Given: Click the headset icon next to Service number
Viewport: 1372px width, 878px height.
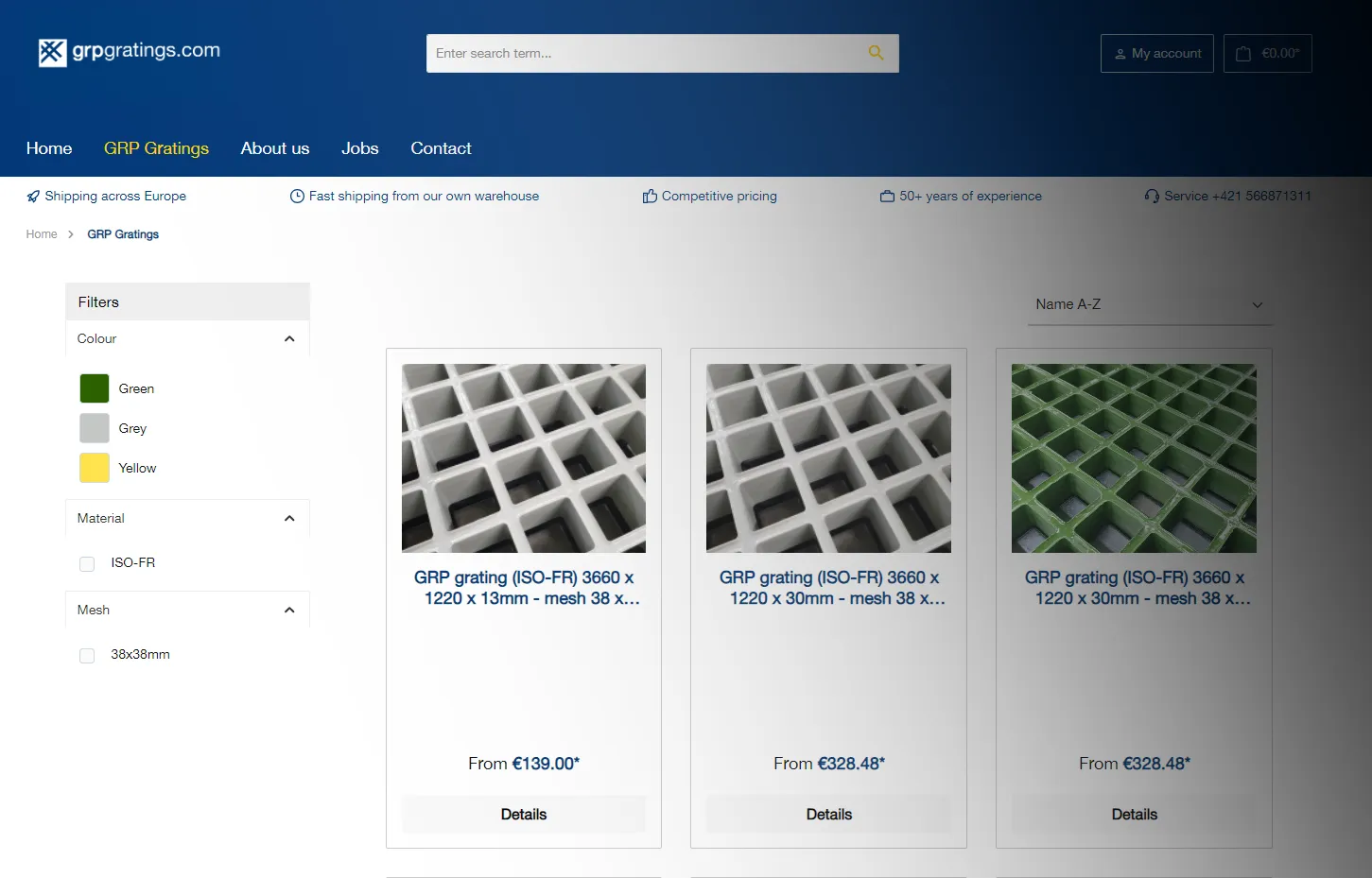Looking at the screenshot, I should coord(1151,196).
